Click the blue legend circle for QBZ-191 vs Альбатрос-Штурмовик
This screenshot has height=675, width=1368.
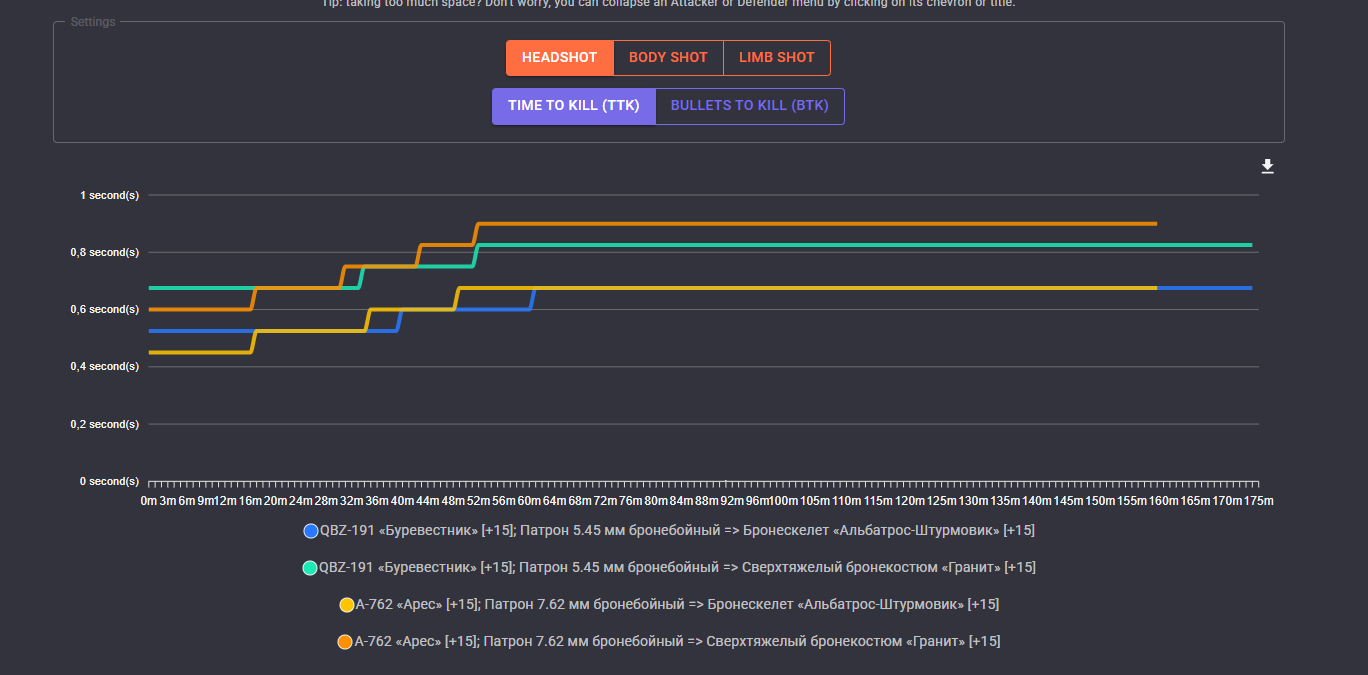tap(310, 531)
